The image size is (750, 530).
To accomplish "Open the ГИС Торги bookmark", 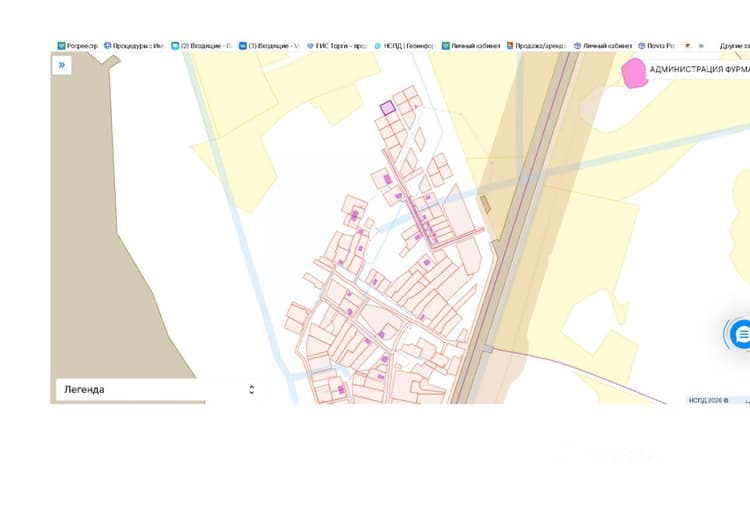I will pyautogui.click(x=337, y=46).
